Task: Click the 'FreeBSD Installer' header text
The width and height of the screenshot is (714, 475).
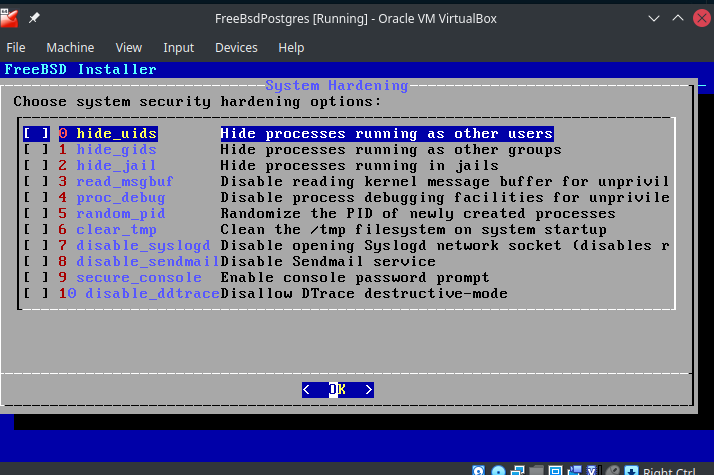Action: (80, 69)
